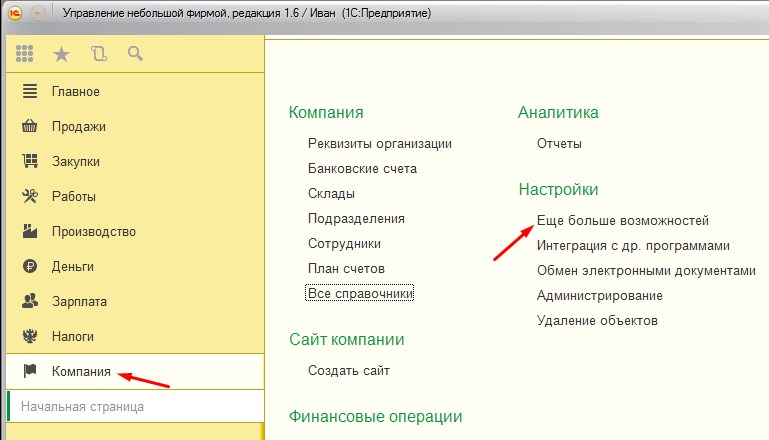769x440 pixels.
Task: Click the Закупки cart icon
Action: 30,161
